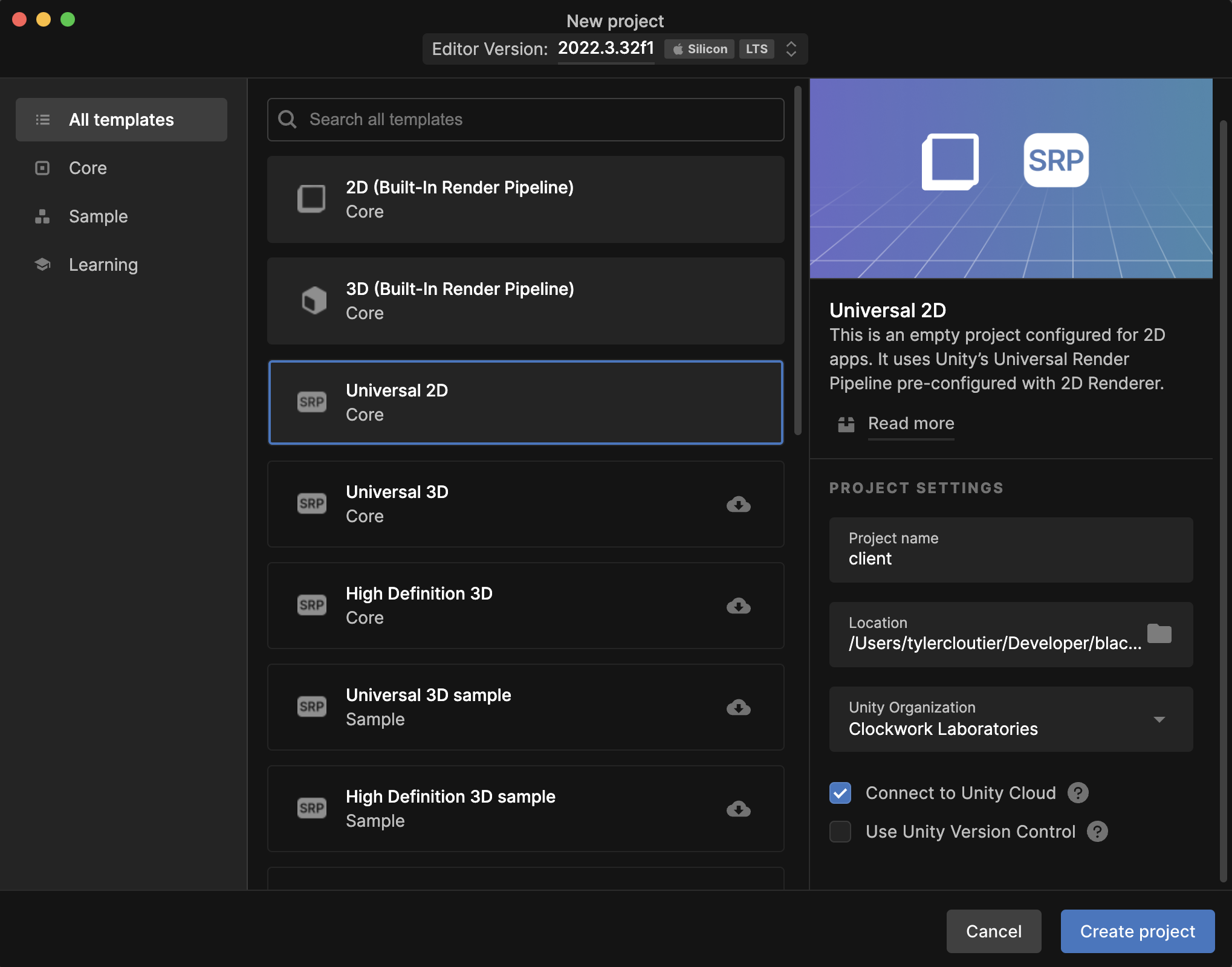Select the Core templates category

pos(88,168)
